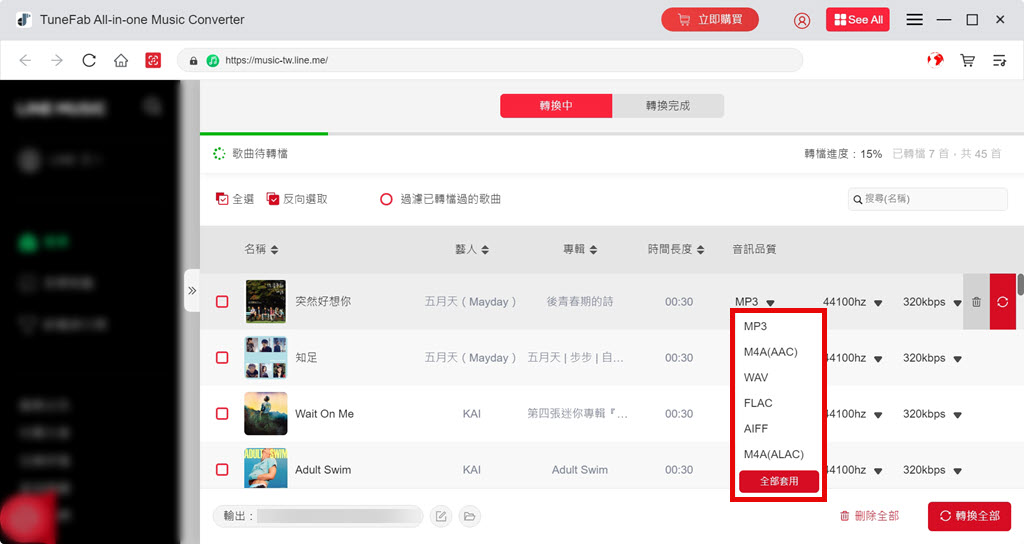Click the 全部套用 apply-to-all button
This screenshot has width=1024, height=544.
[x=778, y=481]
